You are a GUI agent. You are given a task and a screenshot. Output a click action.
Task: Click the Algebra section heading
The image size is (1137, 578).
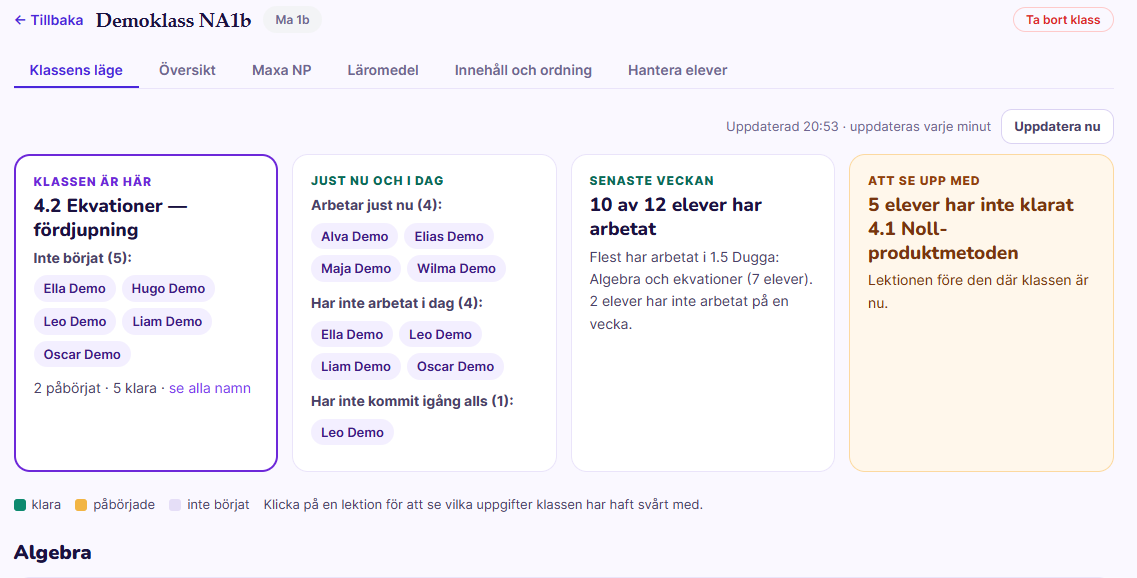tap(52, 553)
